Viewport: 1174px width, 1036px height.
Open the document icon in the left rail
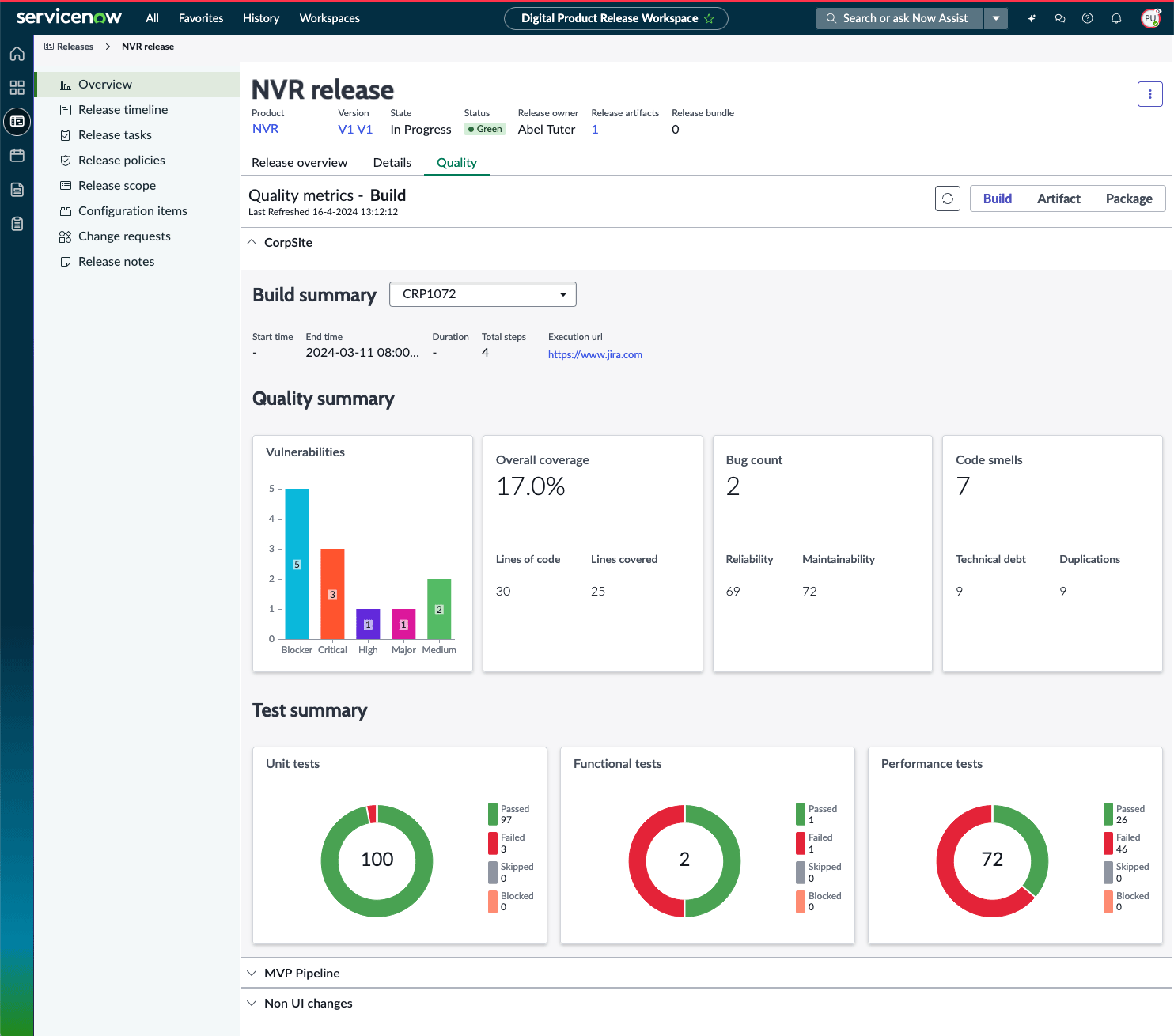pyautogui.click(x=17, y=190)
